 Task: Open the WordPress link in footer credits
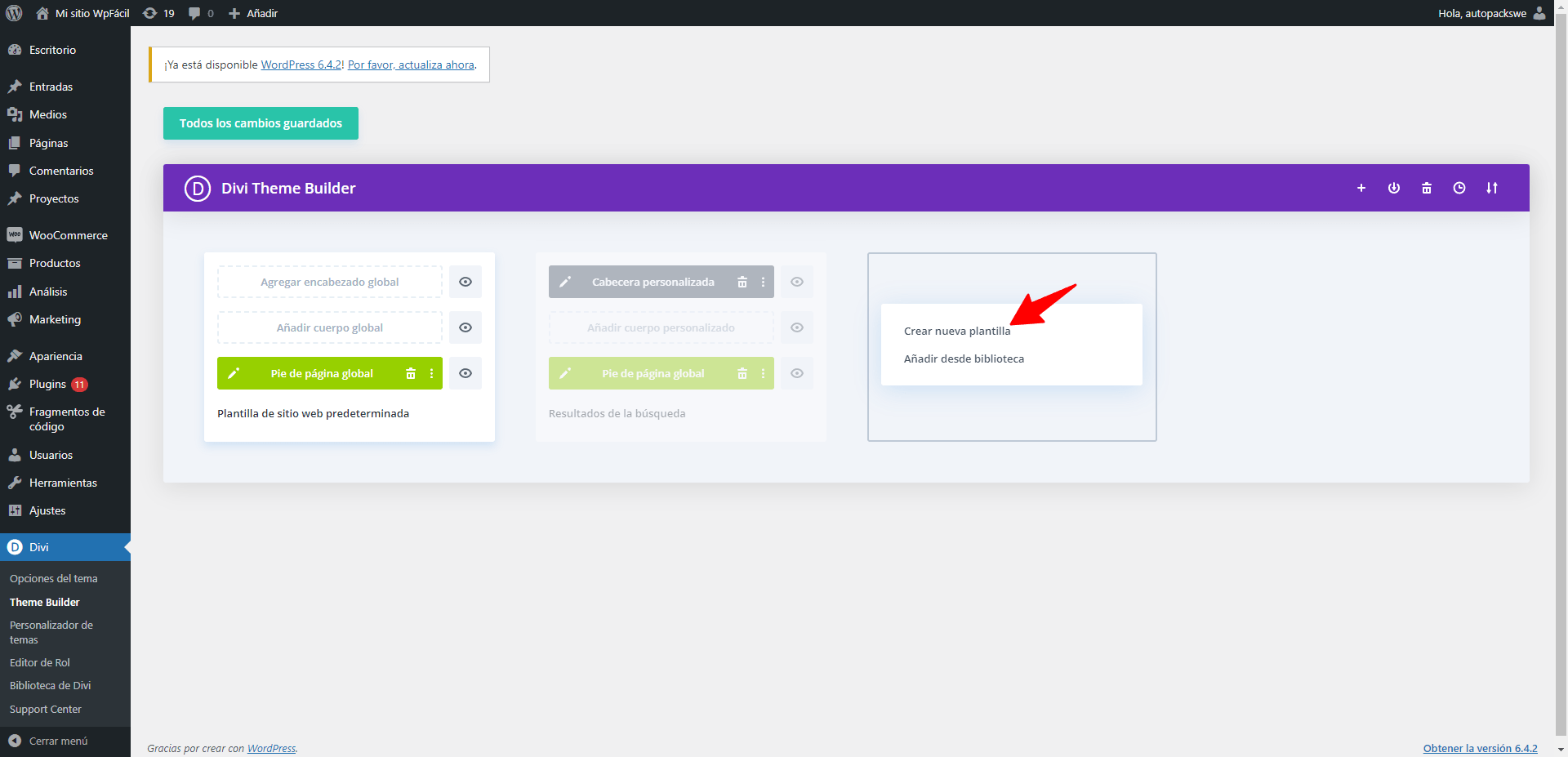(x=271, y=748)
